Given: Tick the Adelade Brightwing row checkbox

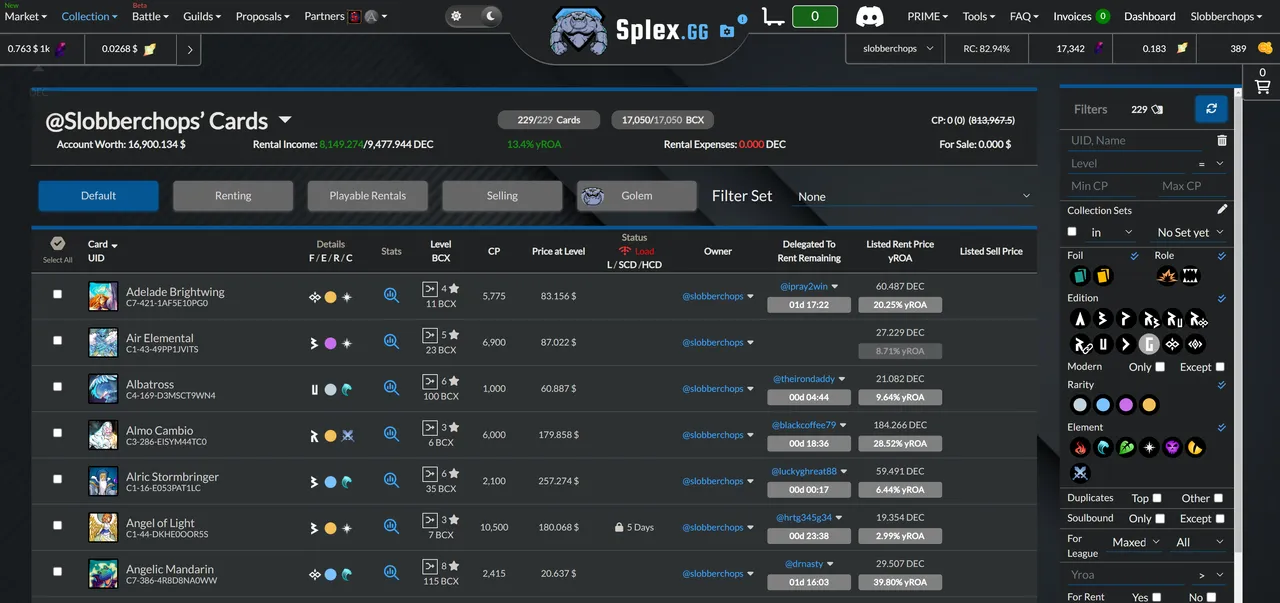Looking at the screenshot, I should tap(57, 294).
